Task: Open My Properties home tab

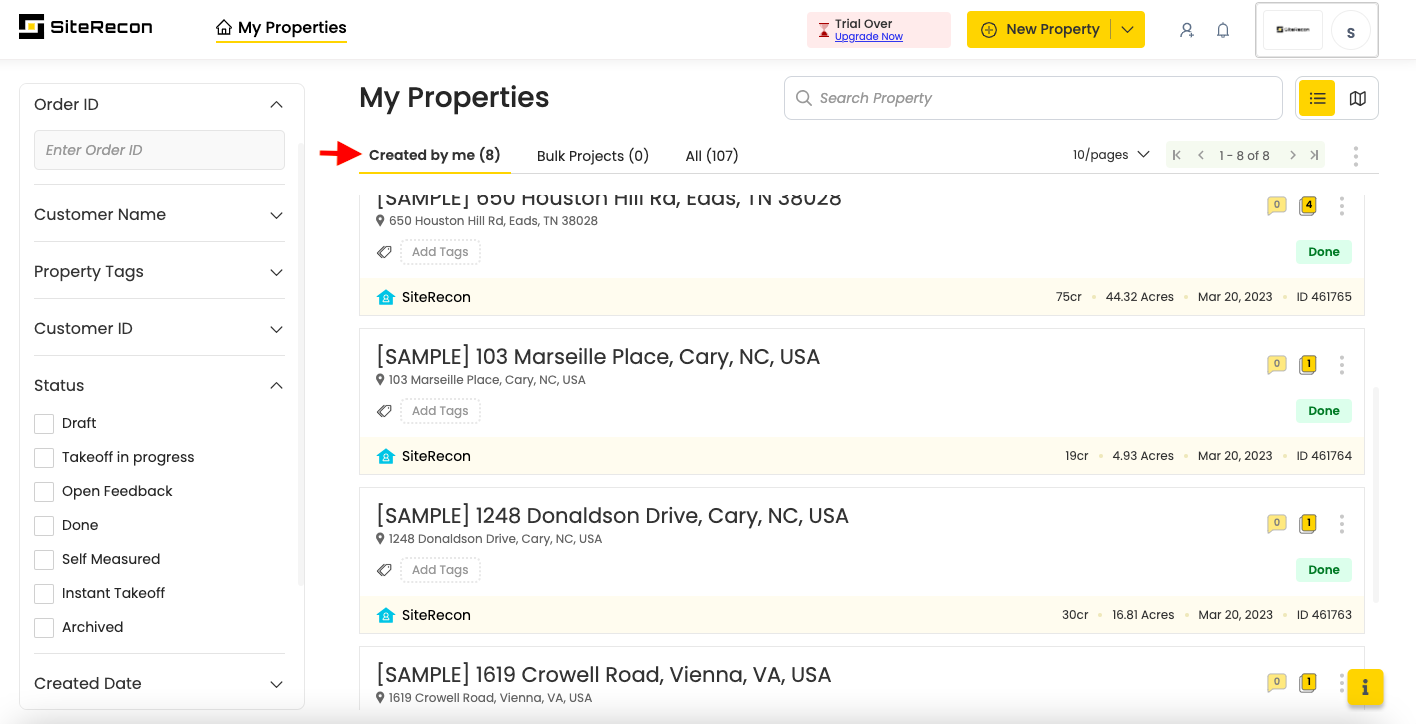Action: pos(281,28)
